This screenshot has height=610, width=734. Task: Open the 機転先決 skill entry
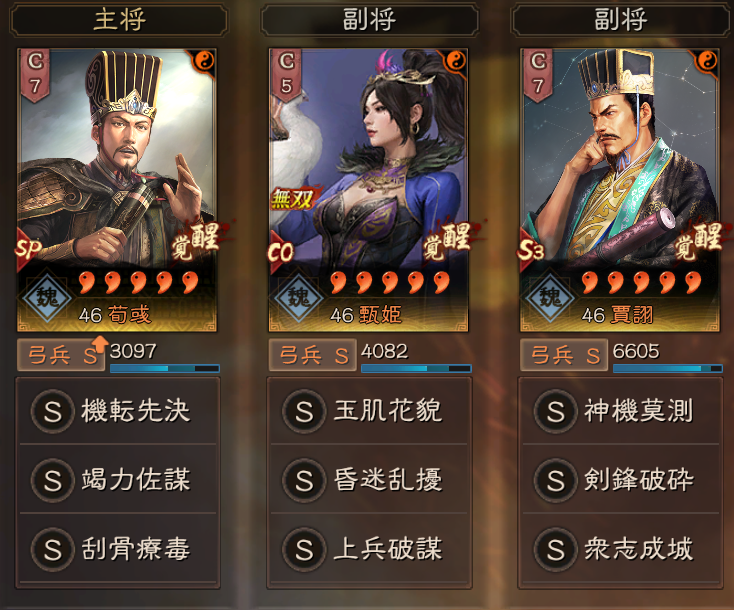[x=118, y=411]
